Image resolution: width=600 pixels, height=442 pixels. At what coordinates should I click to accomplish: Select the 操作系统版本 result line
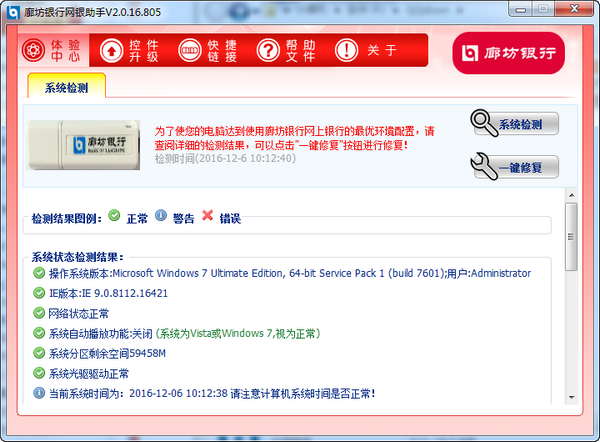click(290, 273)
